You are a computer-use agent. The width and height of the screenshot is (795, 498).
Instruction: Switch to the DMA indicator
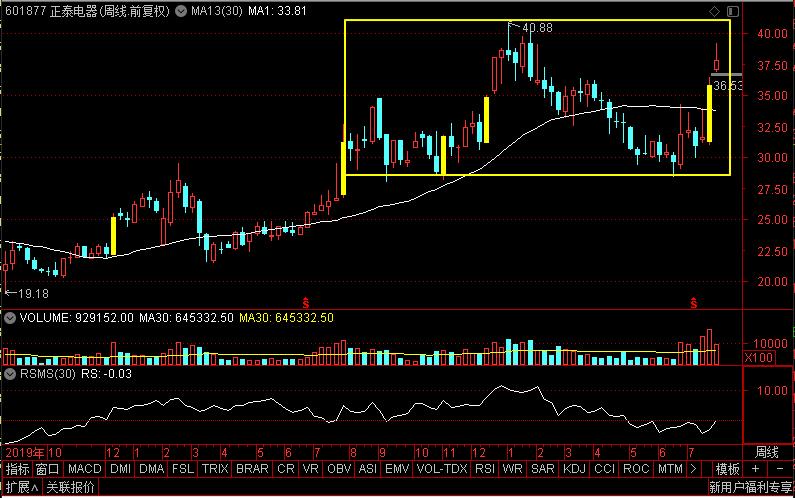tap(152, 469)
